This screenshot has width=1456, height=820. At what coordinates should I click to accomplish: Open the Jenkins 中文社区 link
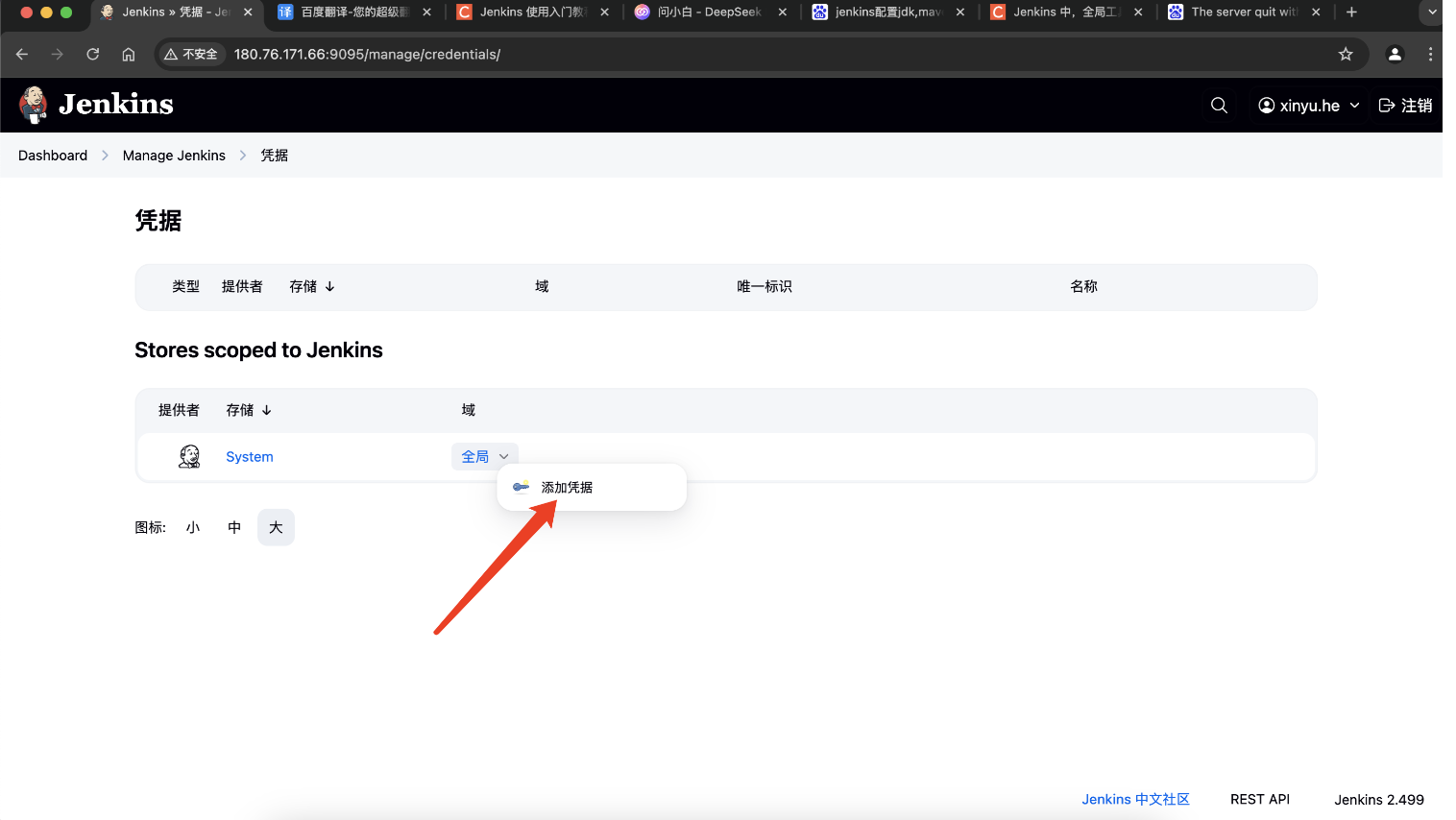coord(1135,800)
